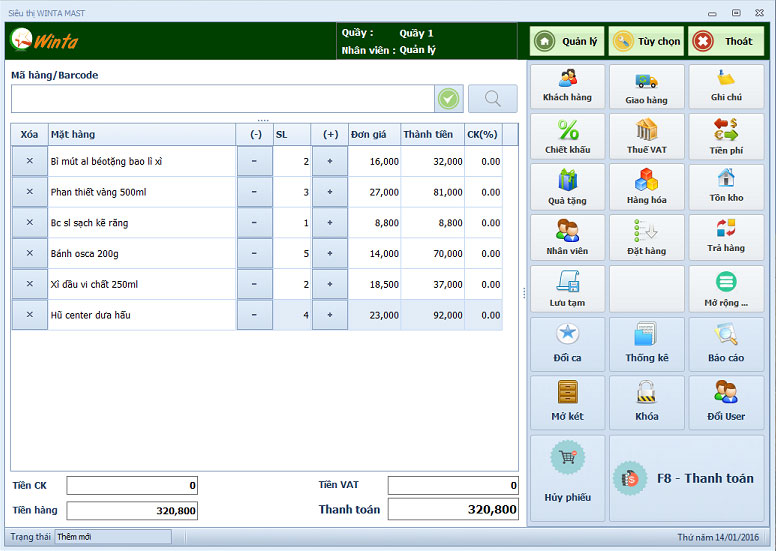The height and width of the screenshot is (551, 776).
Task: Click the Mã hàng/Barcode input field
Action: tap(222, 99)
